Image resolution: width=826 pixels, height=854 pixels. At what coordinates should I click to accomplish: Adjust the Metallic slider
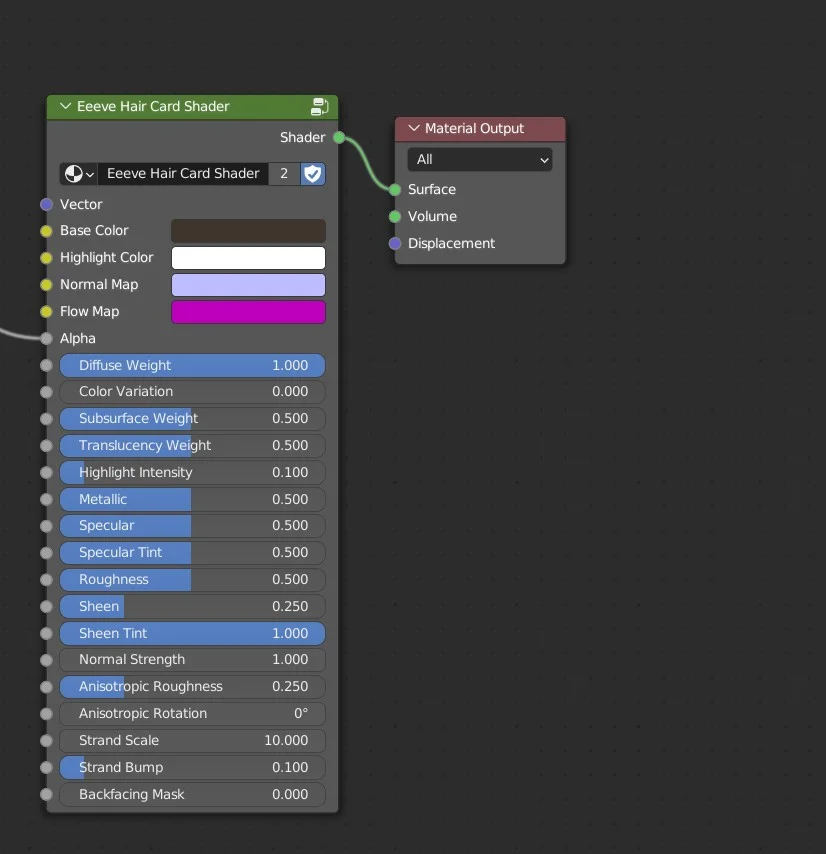[x=192, y=499]
